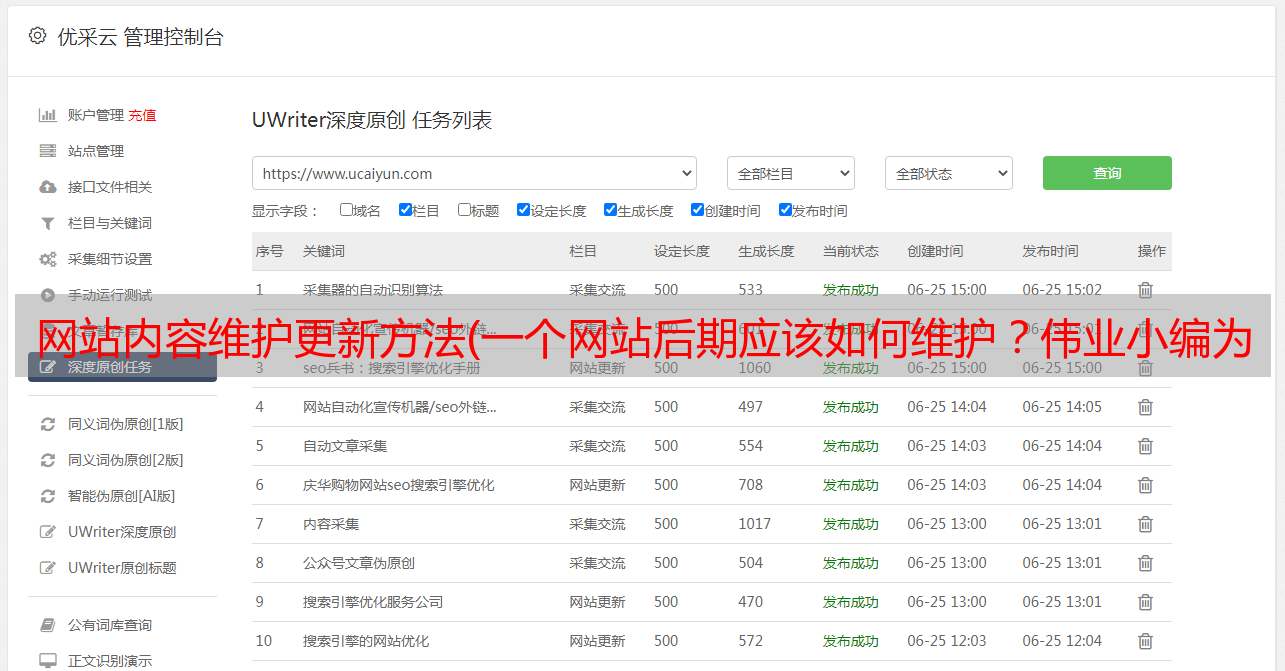Delete row 5 自动文章采集 via trash icon
This screenshot has width=1285, height=671.
[1145, 446]
